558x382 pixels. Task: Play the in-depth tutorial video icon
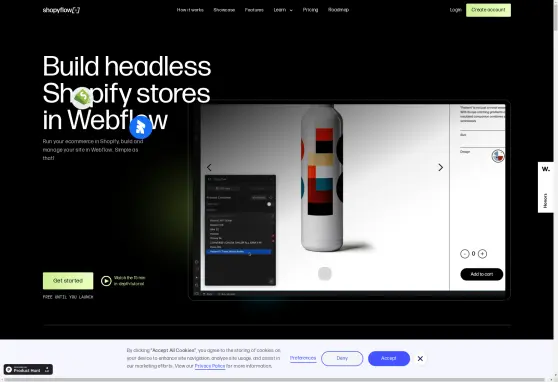click(x=106, y=281)
